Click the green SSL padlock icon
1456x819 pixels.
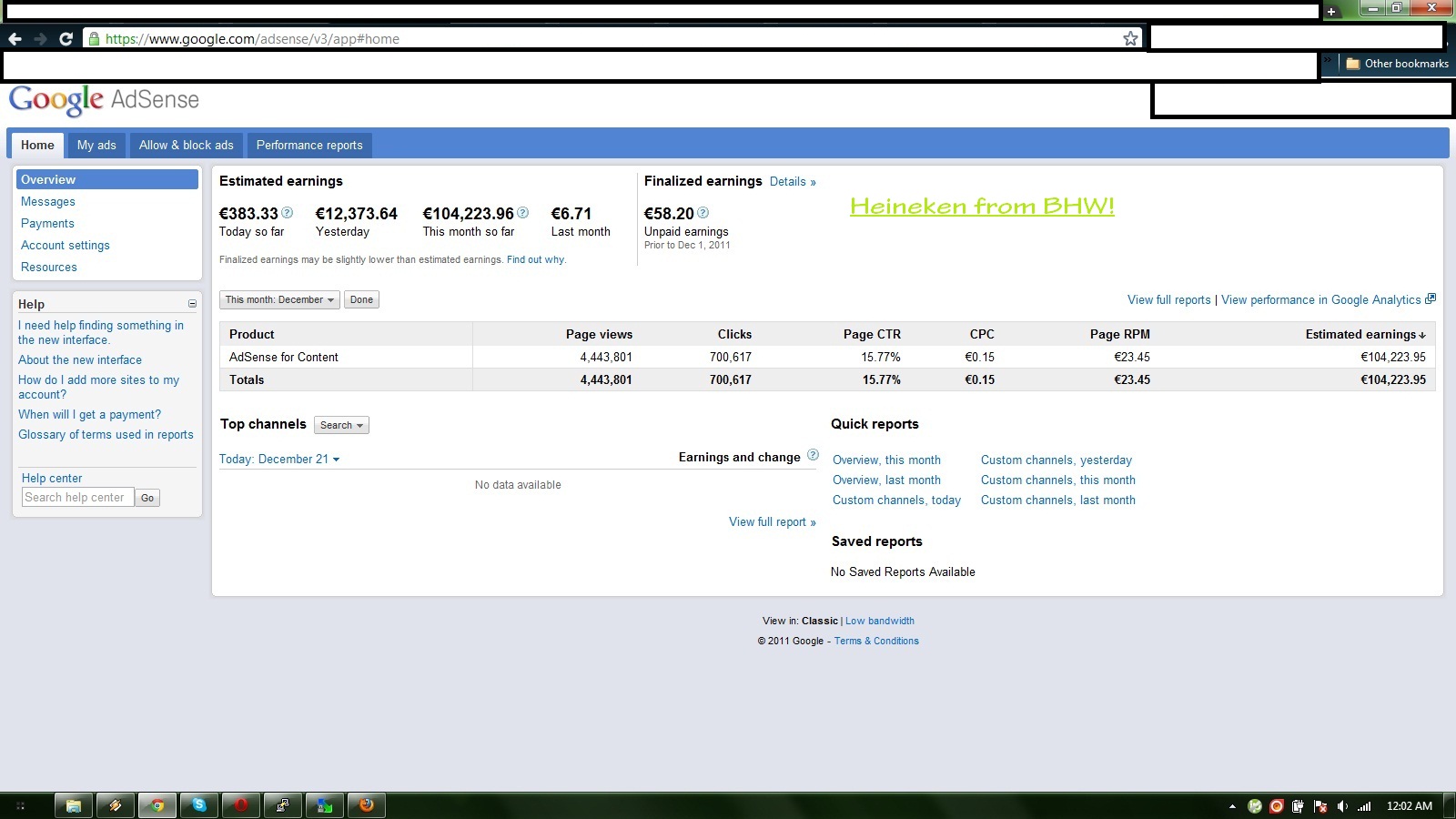[x=93, y=38]
